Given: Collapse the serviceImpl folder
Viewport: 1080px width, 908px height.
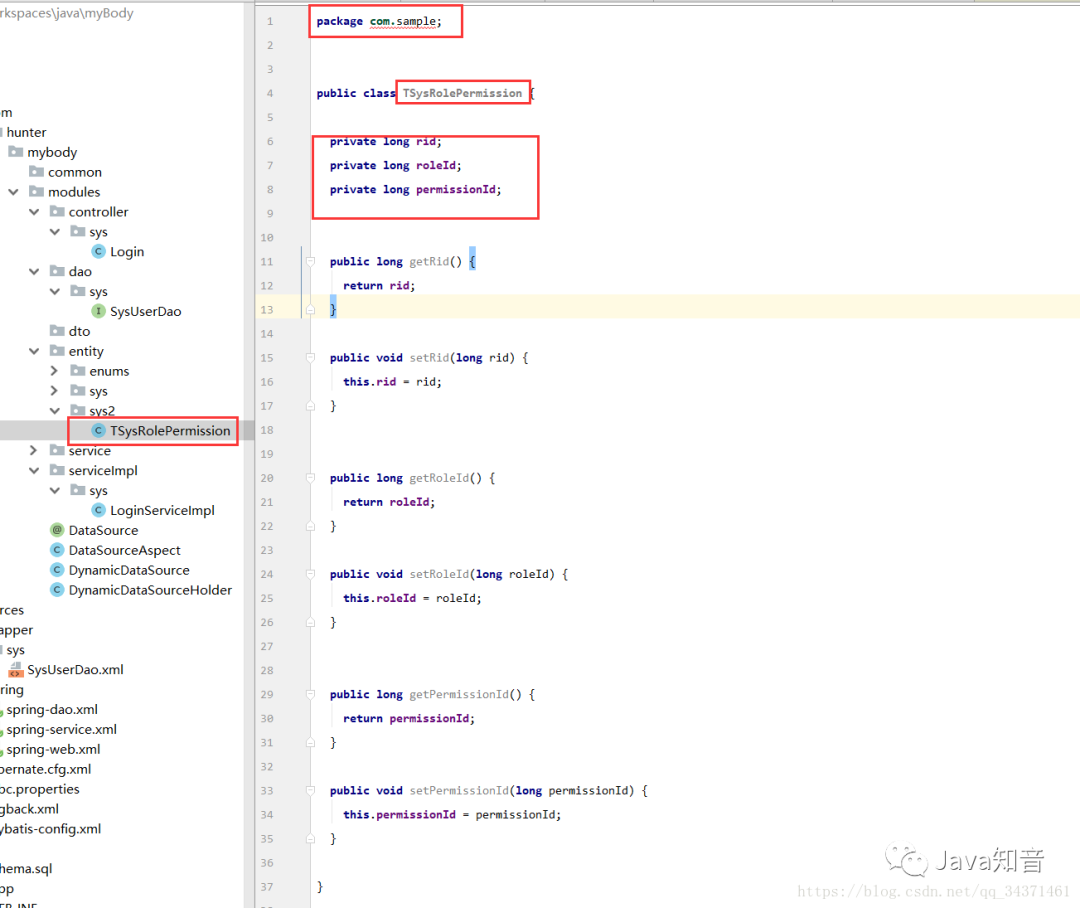Looking at the screenshot, I should [x=34, y=471].
